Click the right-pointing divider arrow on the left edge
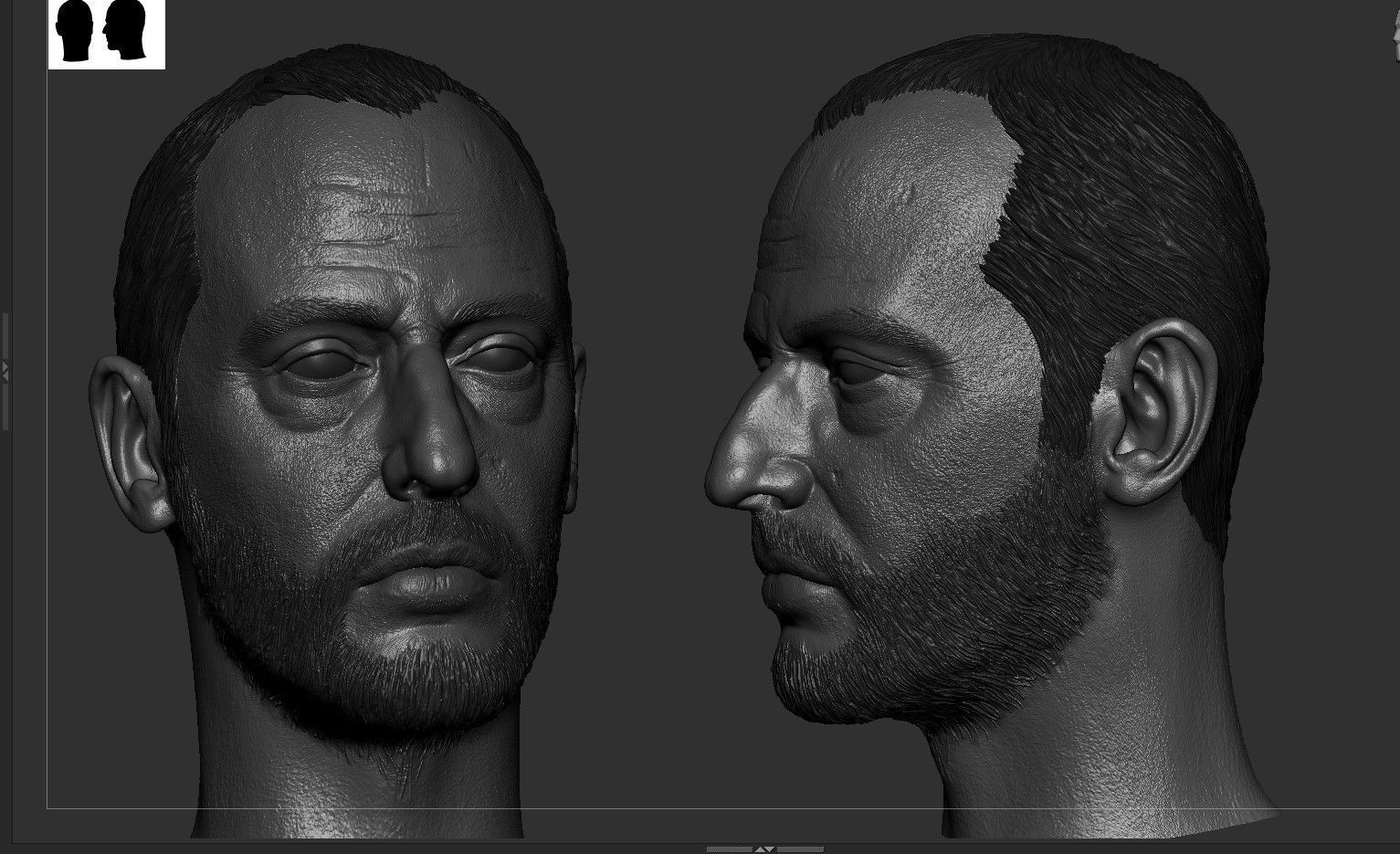 pyautogui.click(x=5, y=364)
